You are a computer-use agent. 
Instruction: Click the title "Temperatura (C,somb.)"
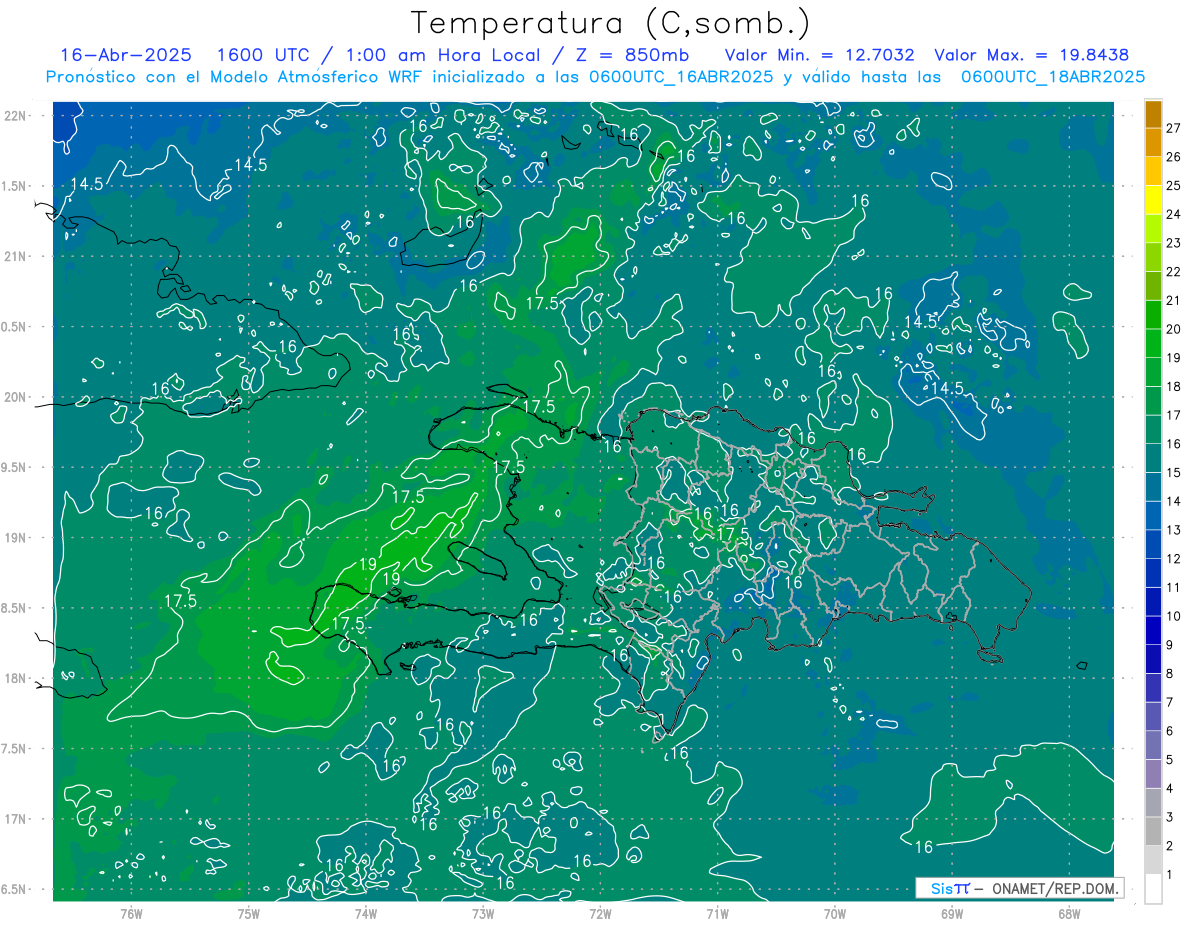pos(611,23)
